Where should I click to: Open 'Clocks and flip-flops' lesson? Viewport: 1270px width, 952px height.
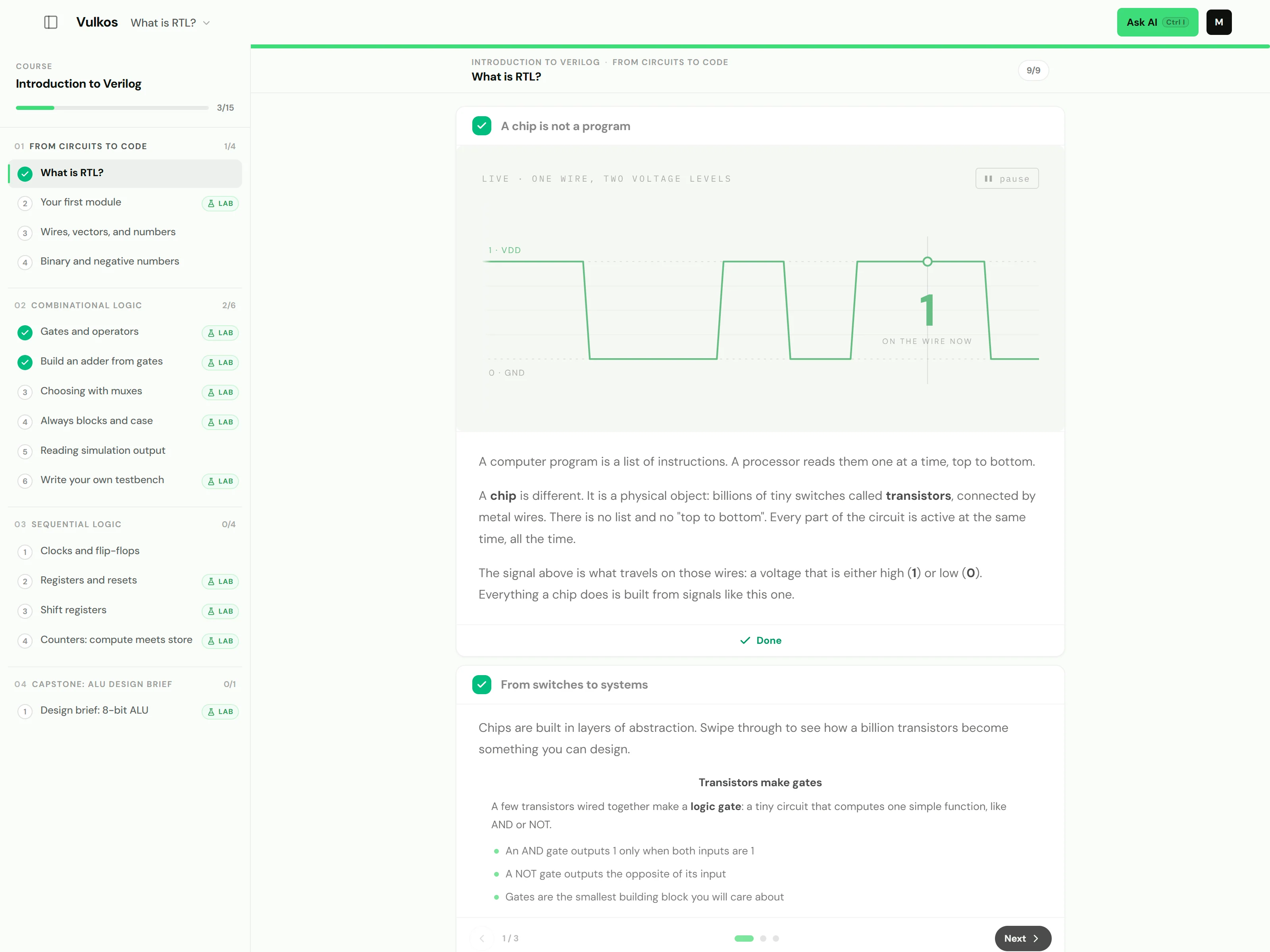[125, 551]
